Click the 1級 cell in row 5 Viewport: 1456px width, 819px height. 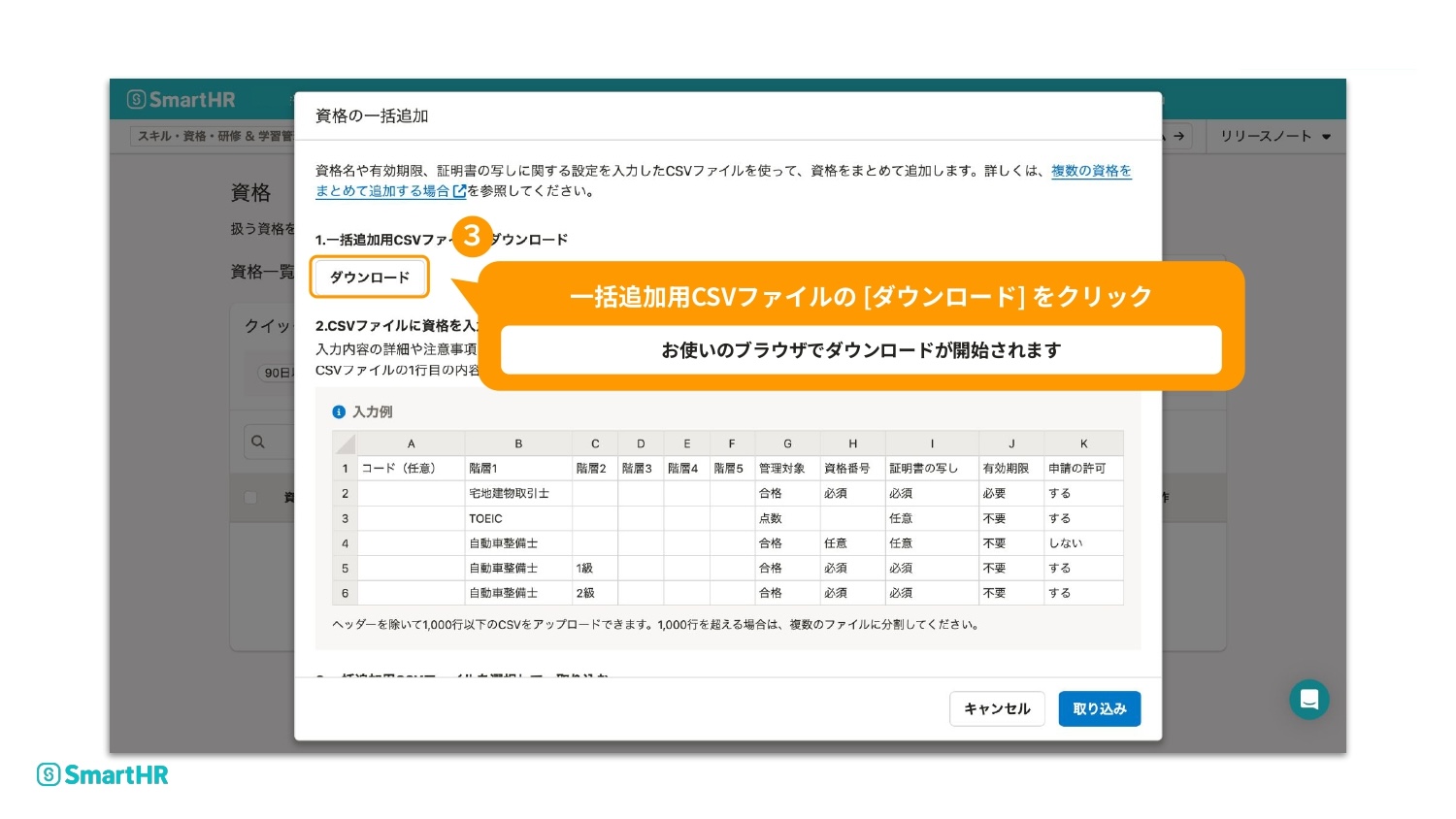(595, 569)
